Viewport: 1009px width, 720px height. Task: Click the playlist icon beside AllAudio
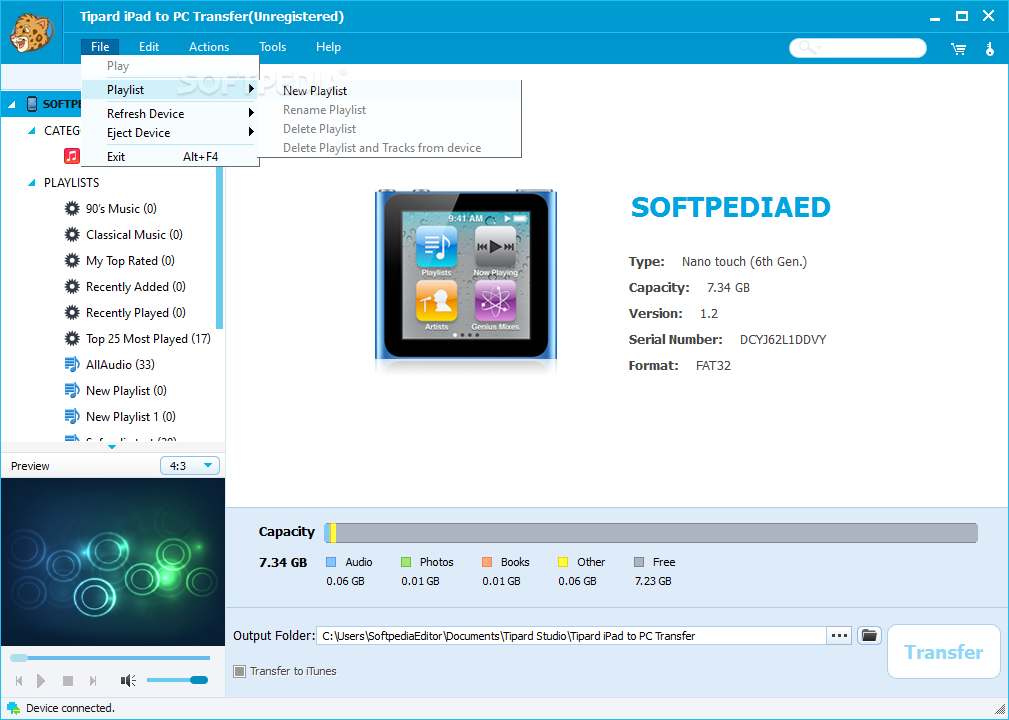pos(72,364)
